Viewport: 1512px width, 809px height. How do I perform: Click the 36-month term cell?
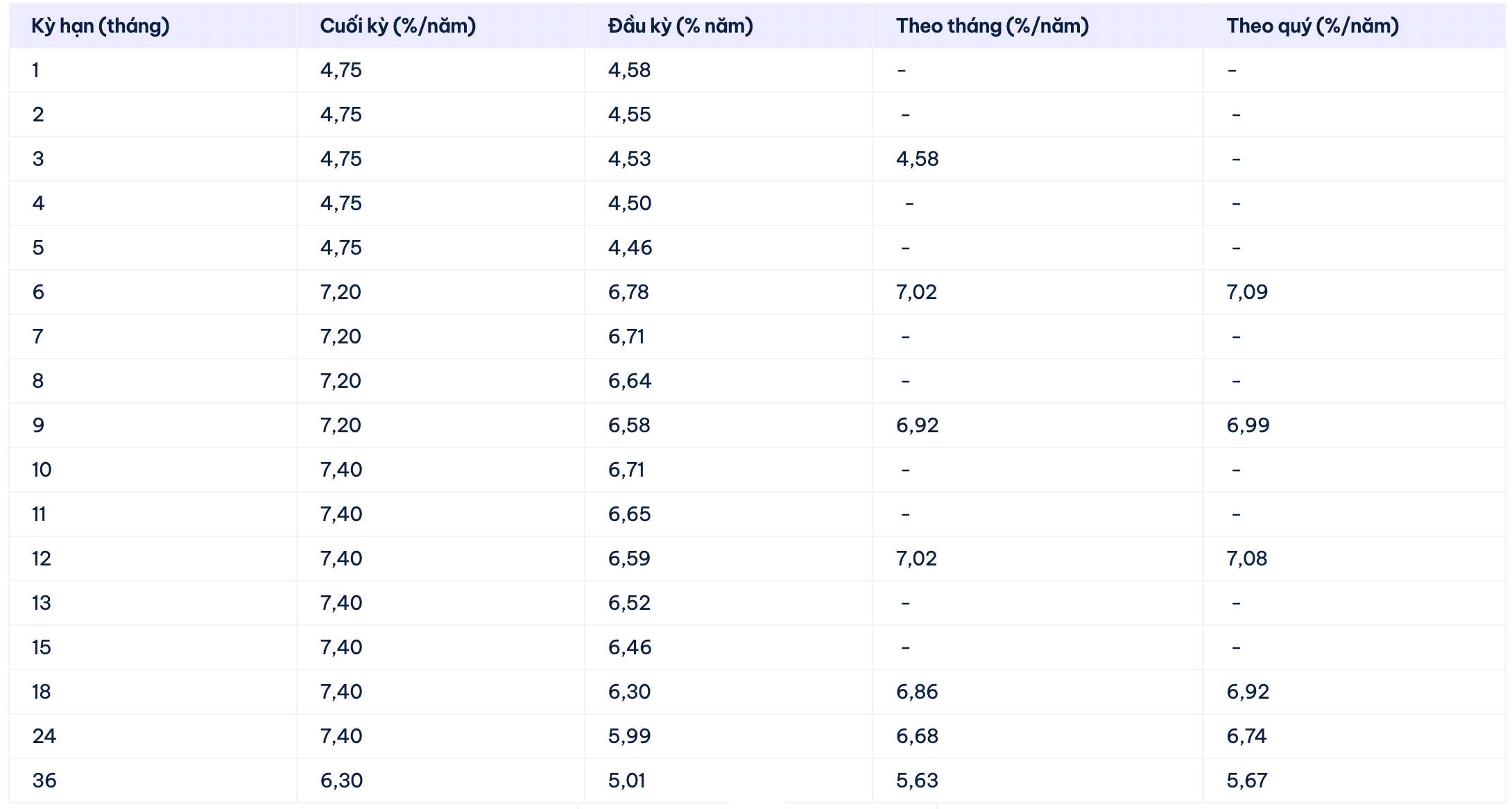pyautogui.click(x=44, y=781)
